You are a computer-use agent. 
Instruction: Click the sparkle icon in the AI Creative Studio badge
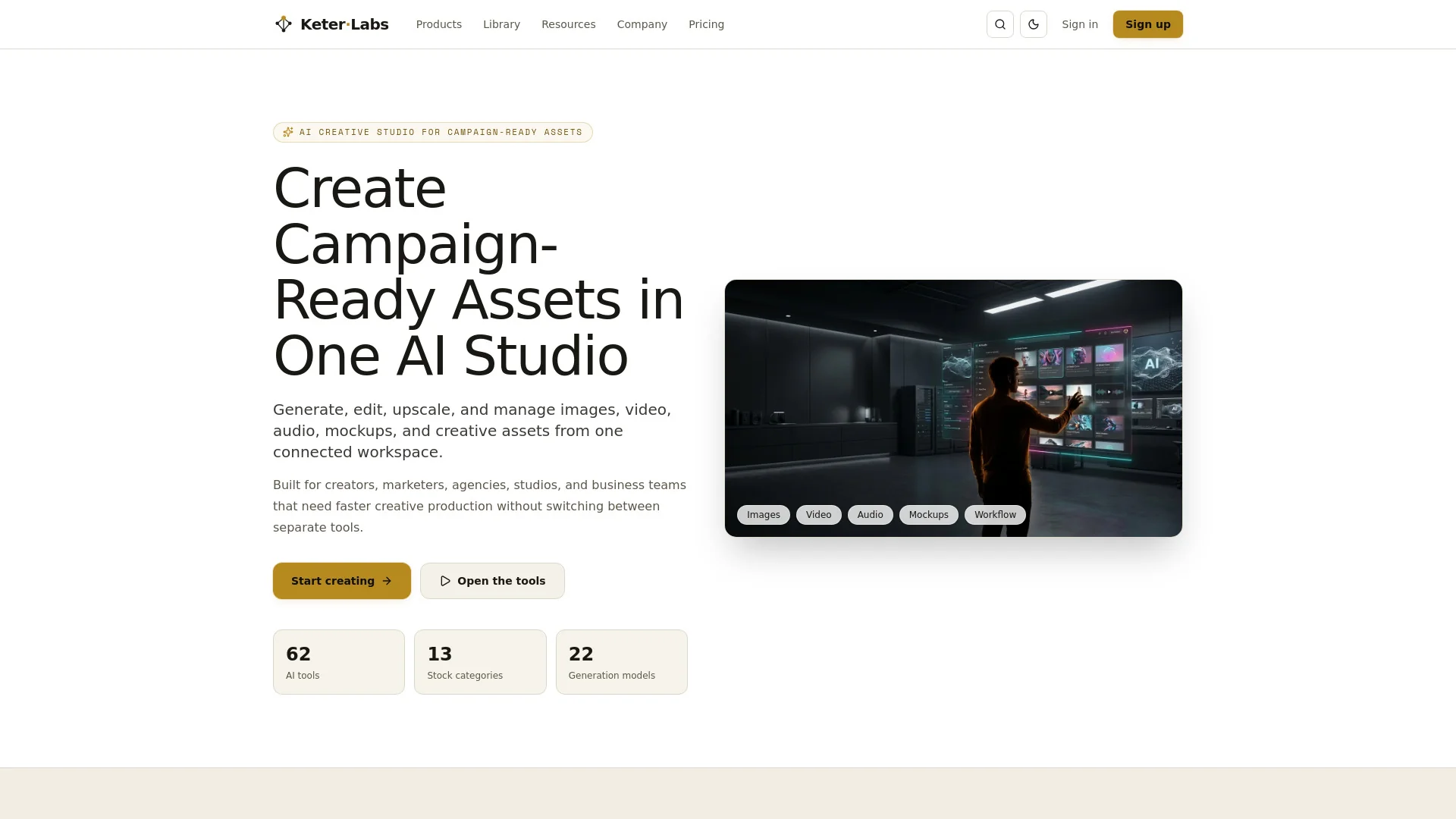(288, 132)
